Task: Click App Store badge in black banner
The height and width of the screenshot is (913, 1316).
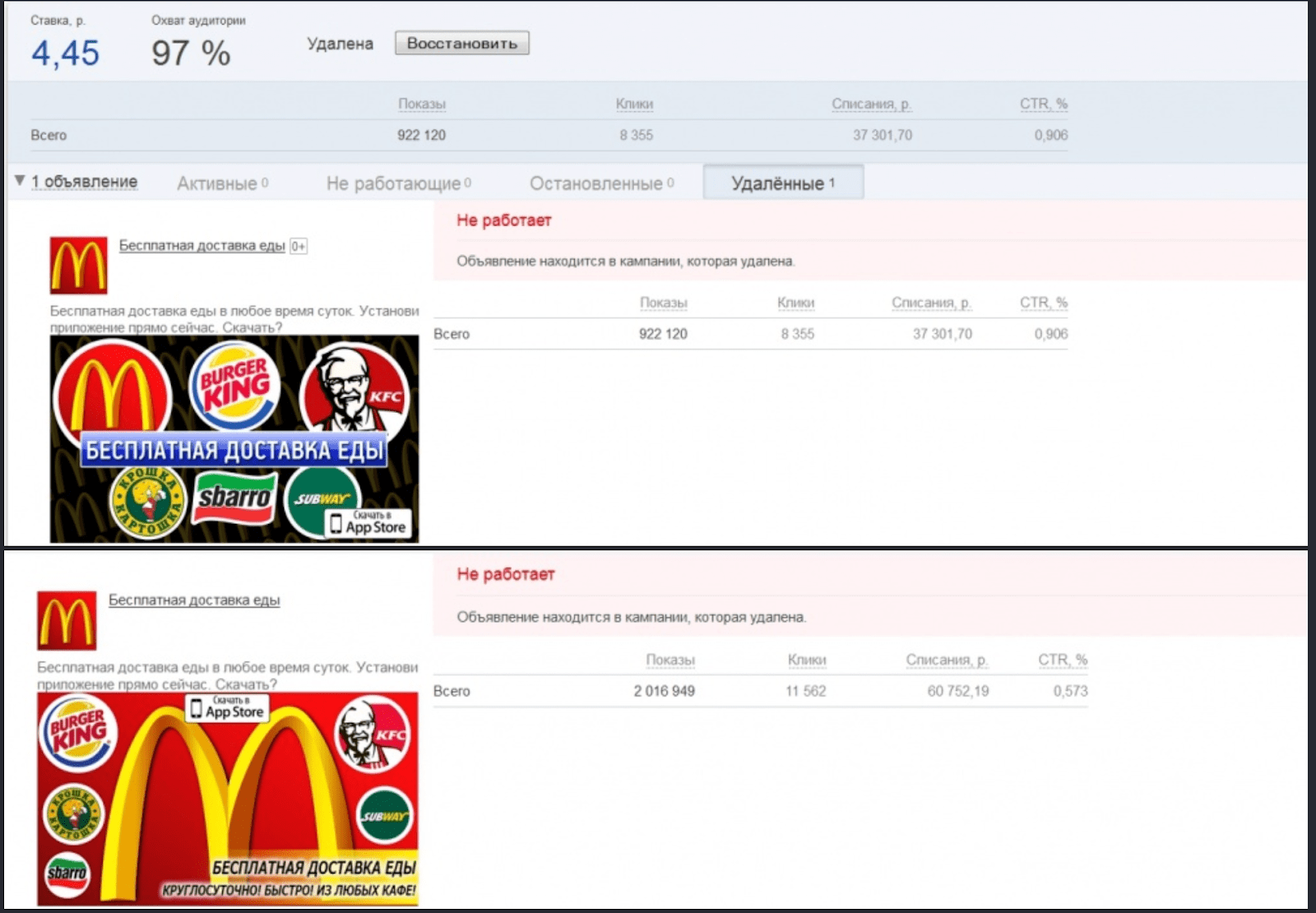Action: click(x=368, y=523)
